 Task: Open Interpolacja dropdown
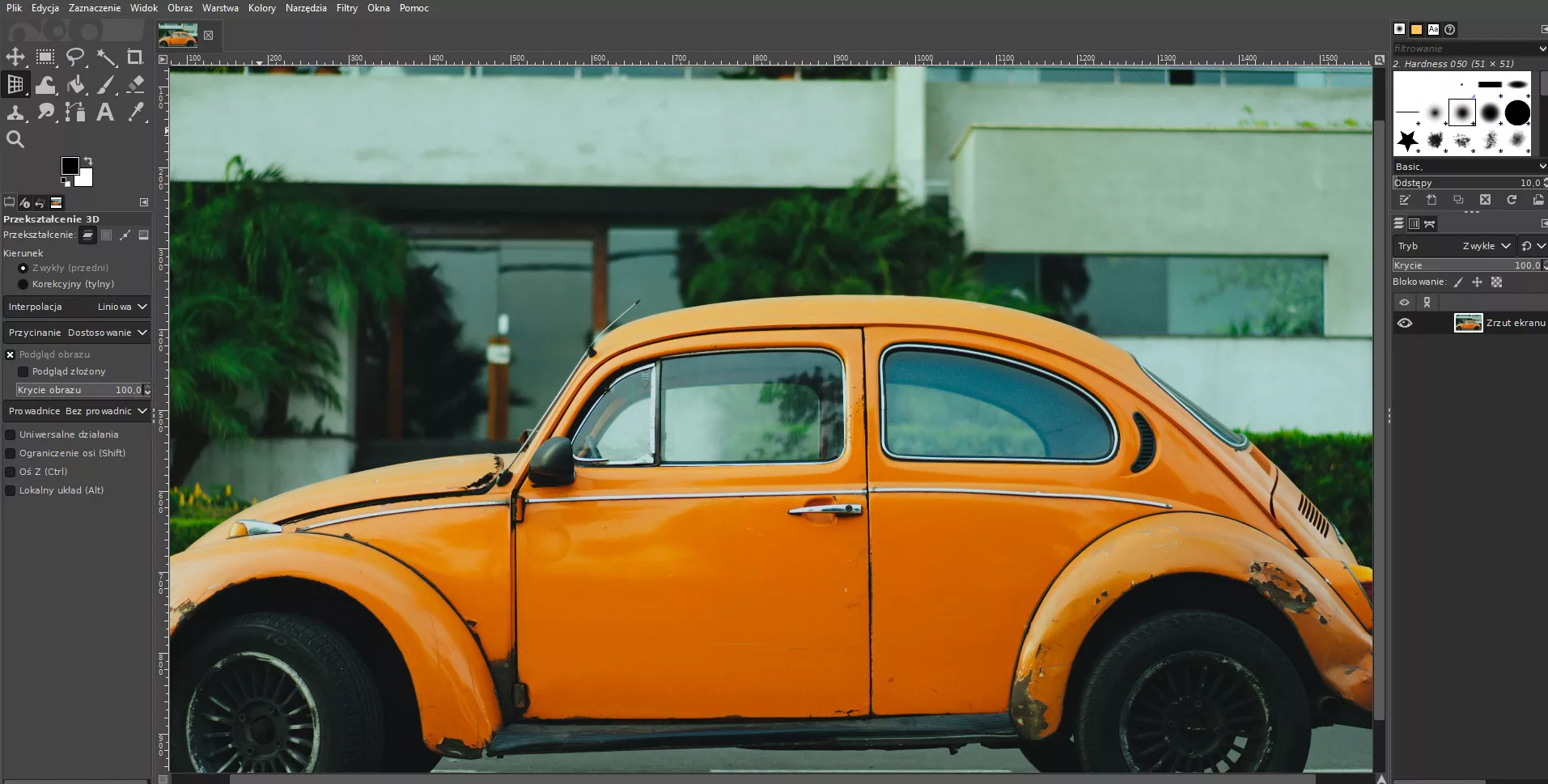click(x=77, y=307)
